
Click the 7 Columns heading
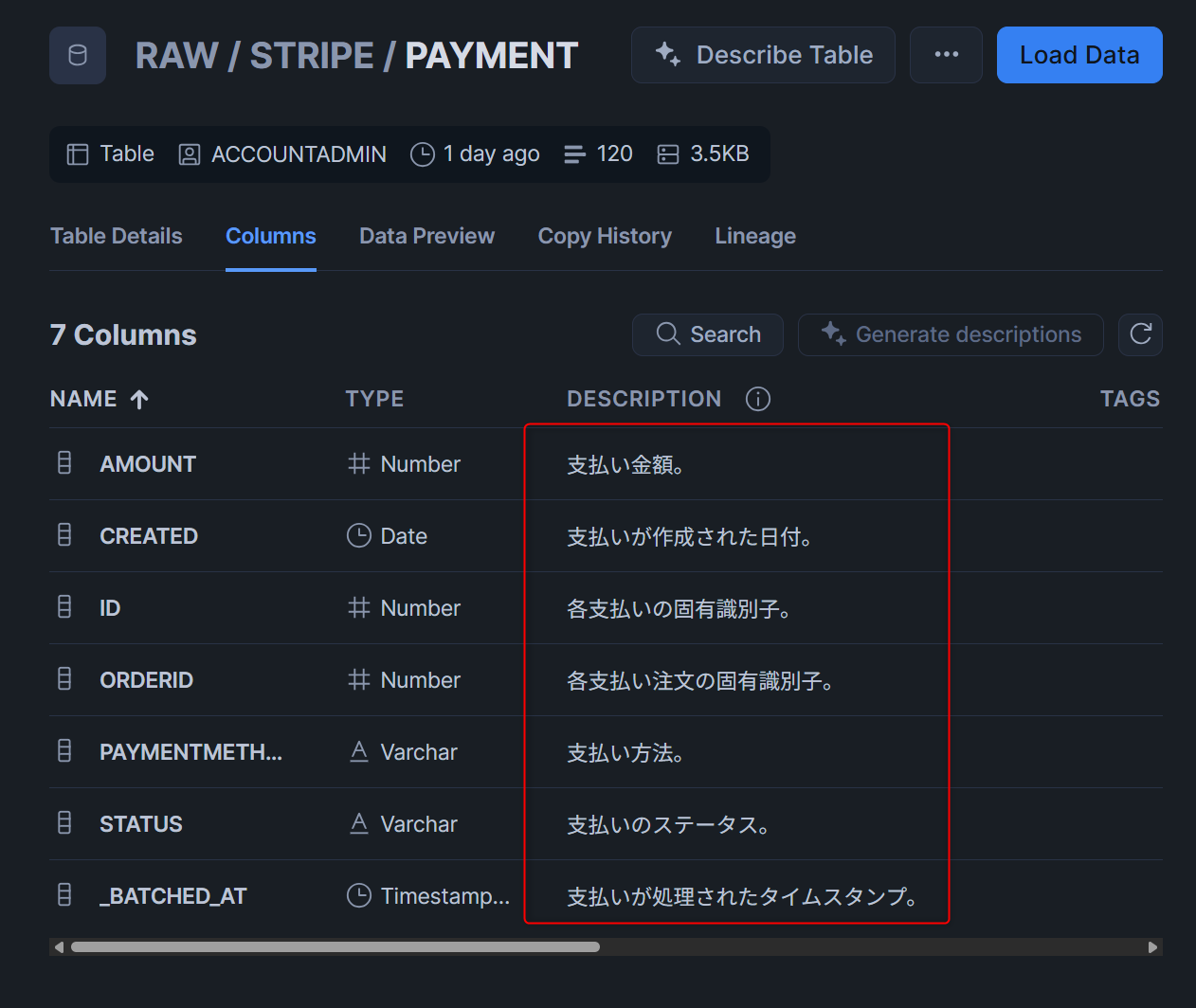pyautogui.click(x=123, y=334)
